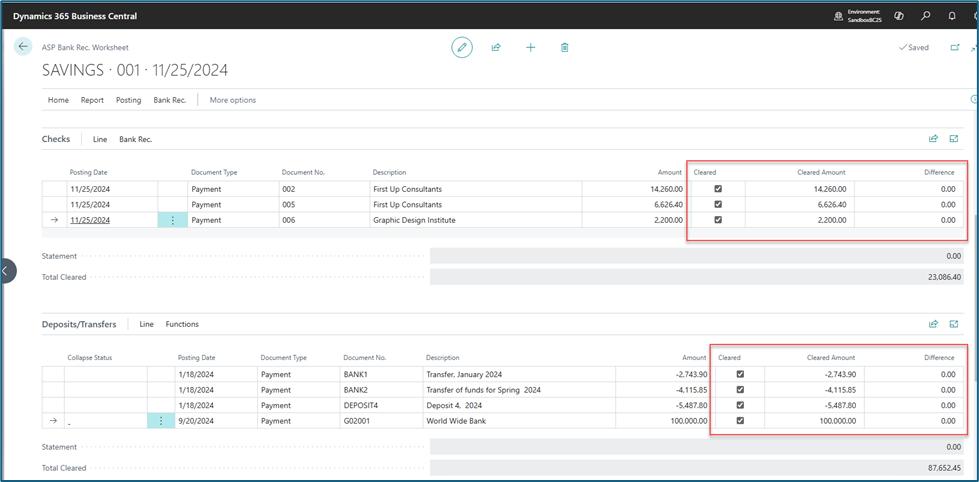Click the pencil edit icon
The image size is (979, 482).
click(462, 47)
